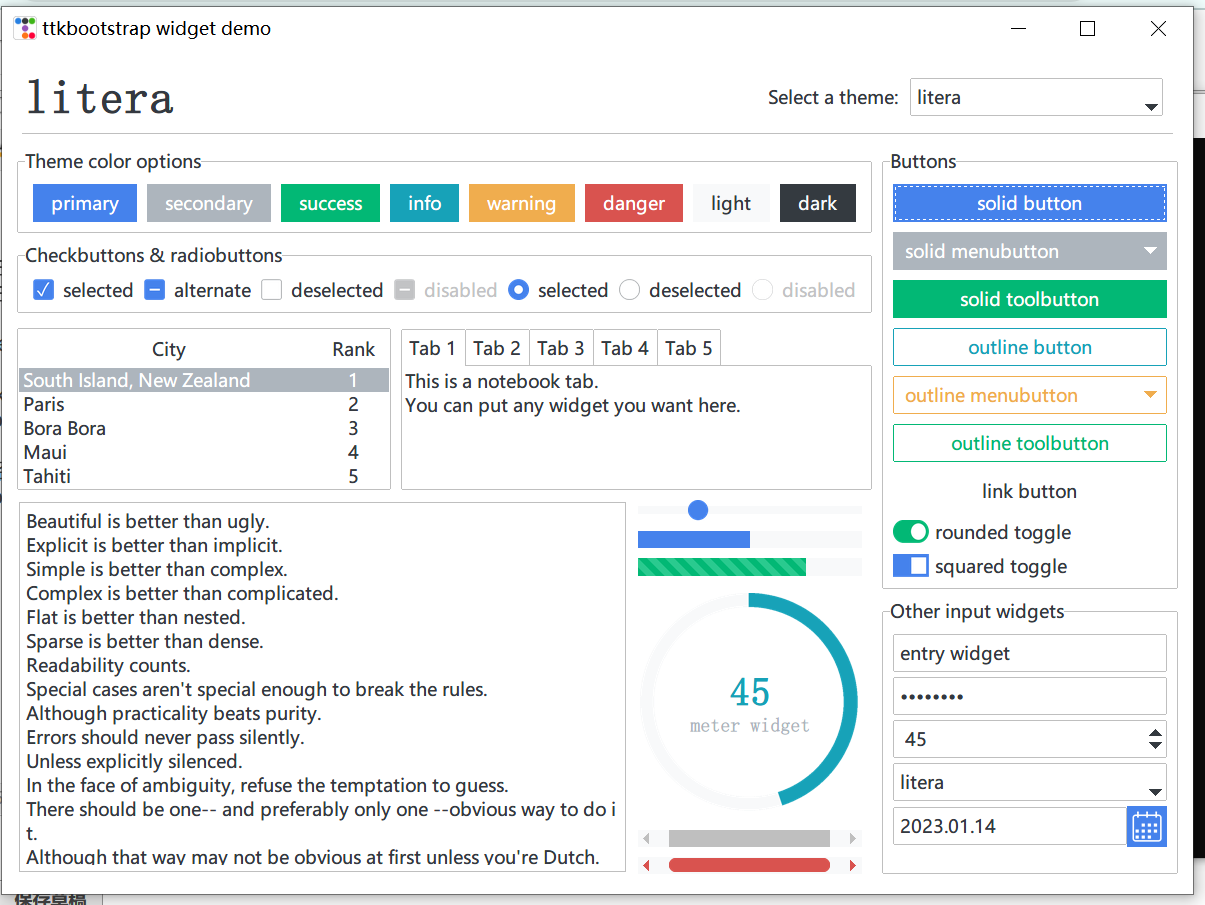Click the password entry field
Viewport: 1205px width, 905px height.
coord(1030,696)
